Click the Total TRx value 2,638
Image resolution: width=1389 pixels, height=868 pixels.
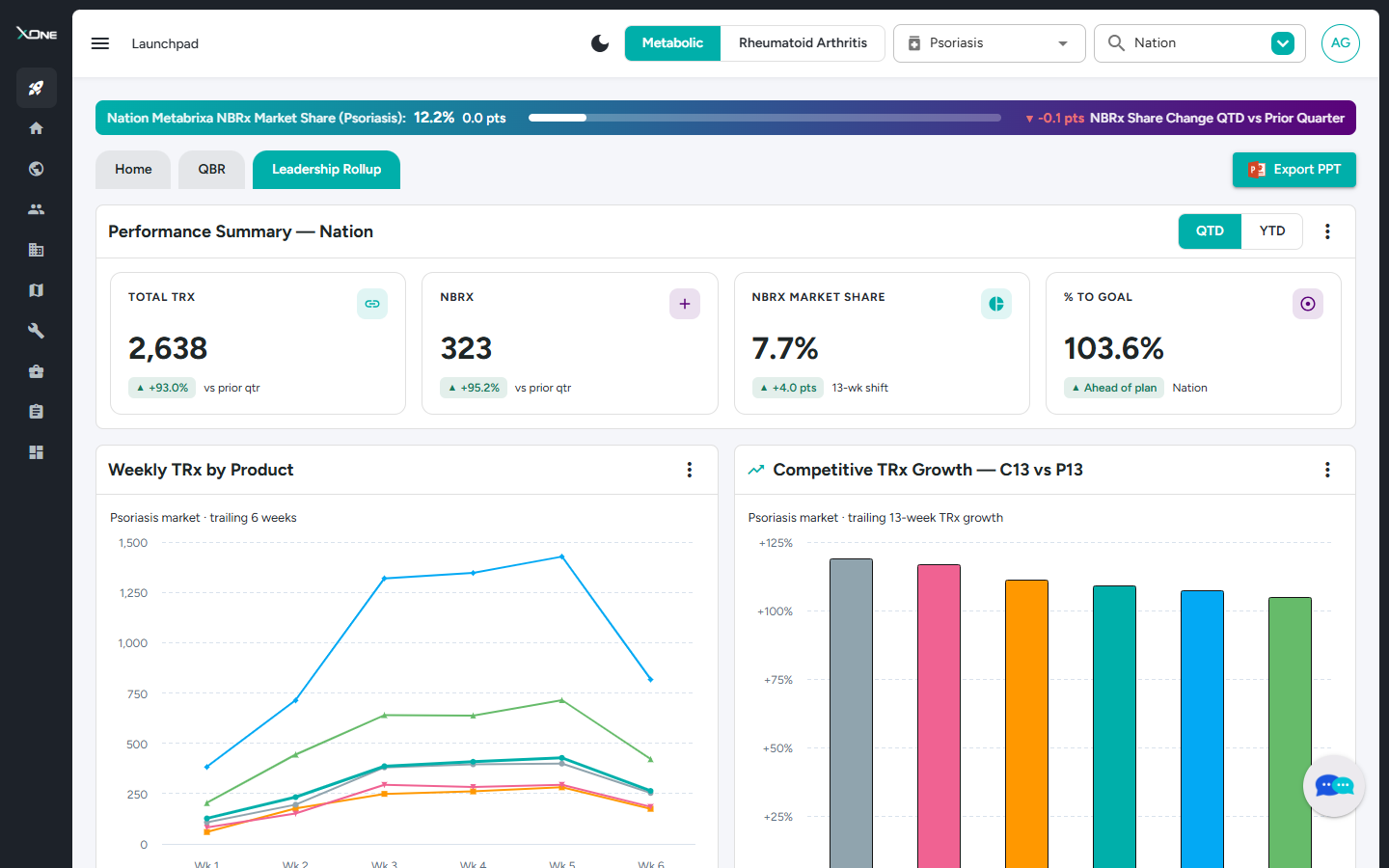click(x=168, y=348)
